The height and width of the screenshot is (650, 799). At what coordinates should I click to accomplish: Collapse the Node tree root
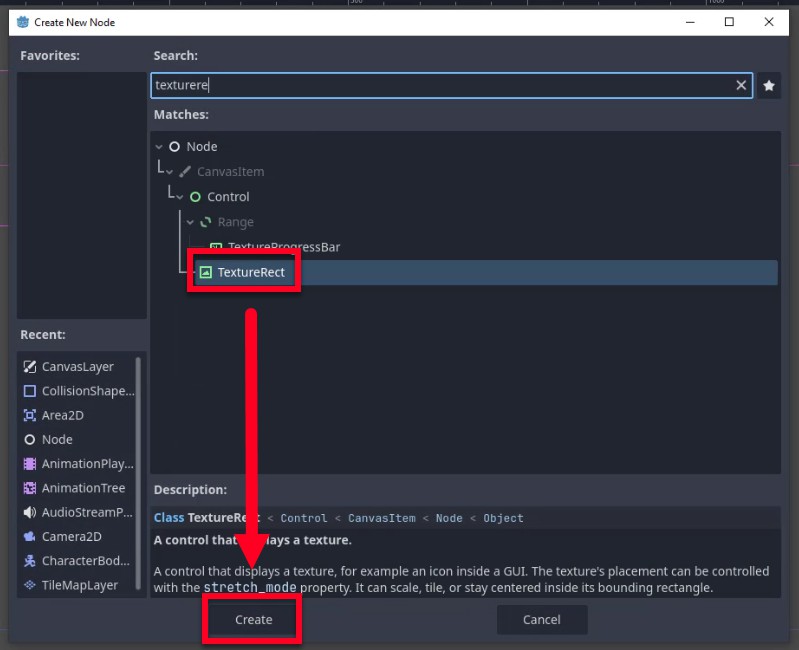point(159,147)
